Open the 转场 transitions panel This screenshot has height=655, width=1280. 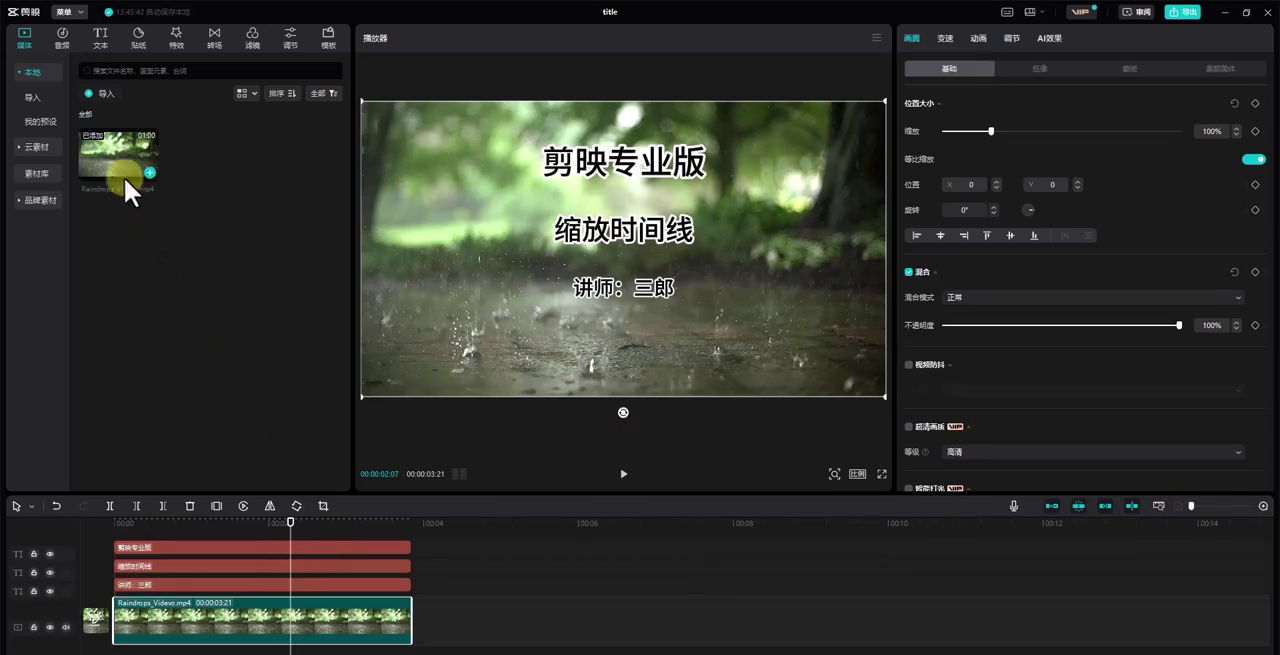click(214, 38)
